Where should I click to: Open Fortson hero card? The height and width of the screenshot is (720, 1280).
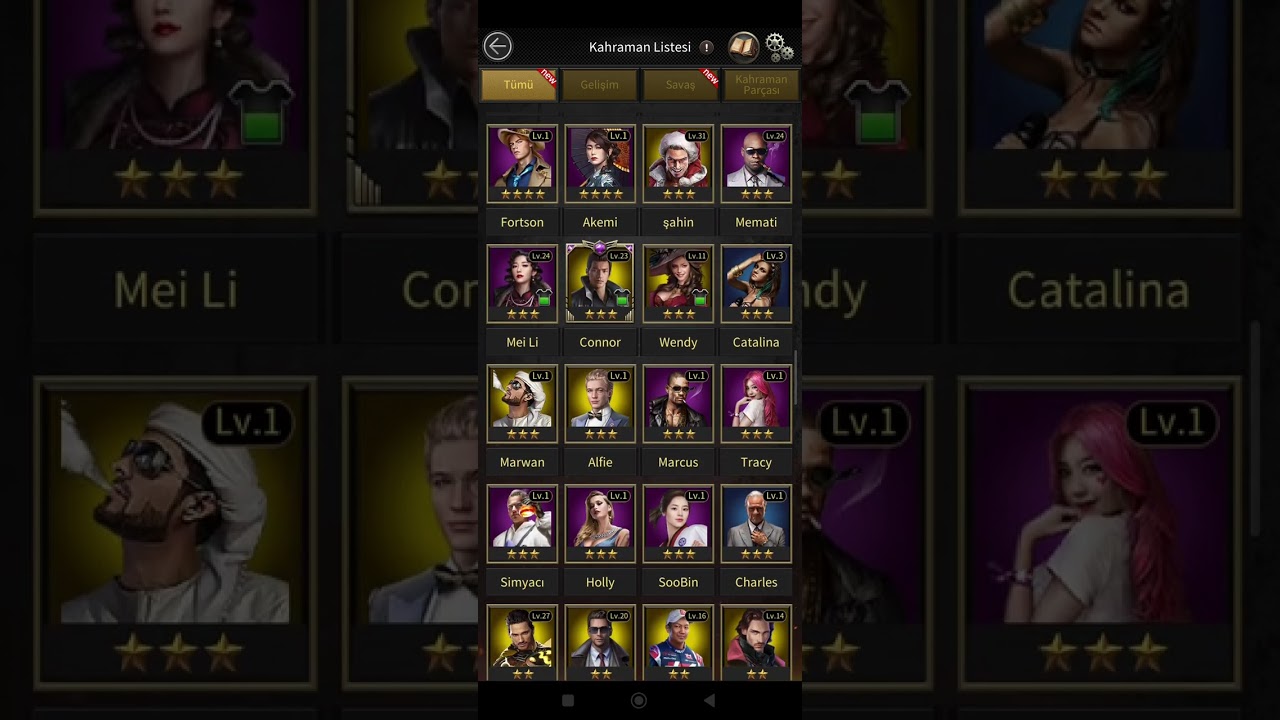pyautogui.click(x=522, y=164)
